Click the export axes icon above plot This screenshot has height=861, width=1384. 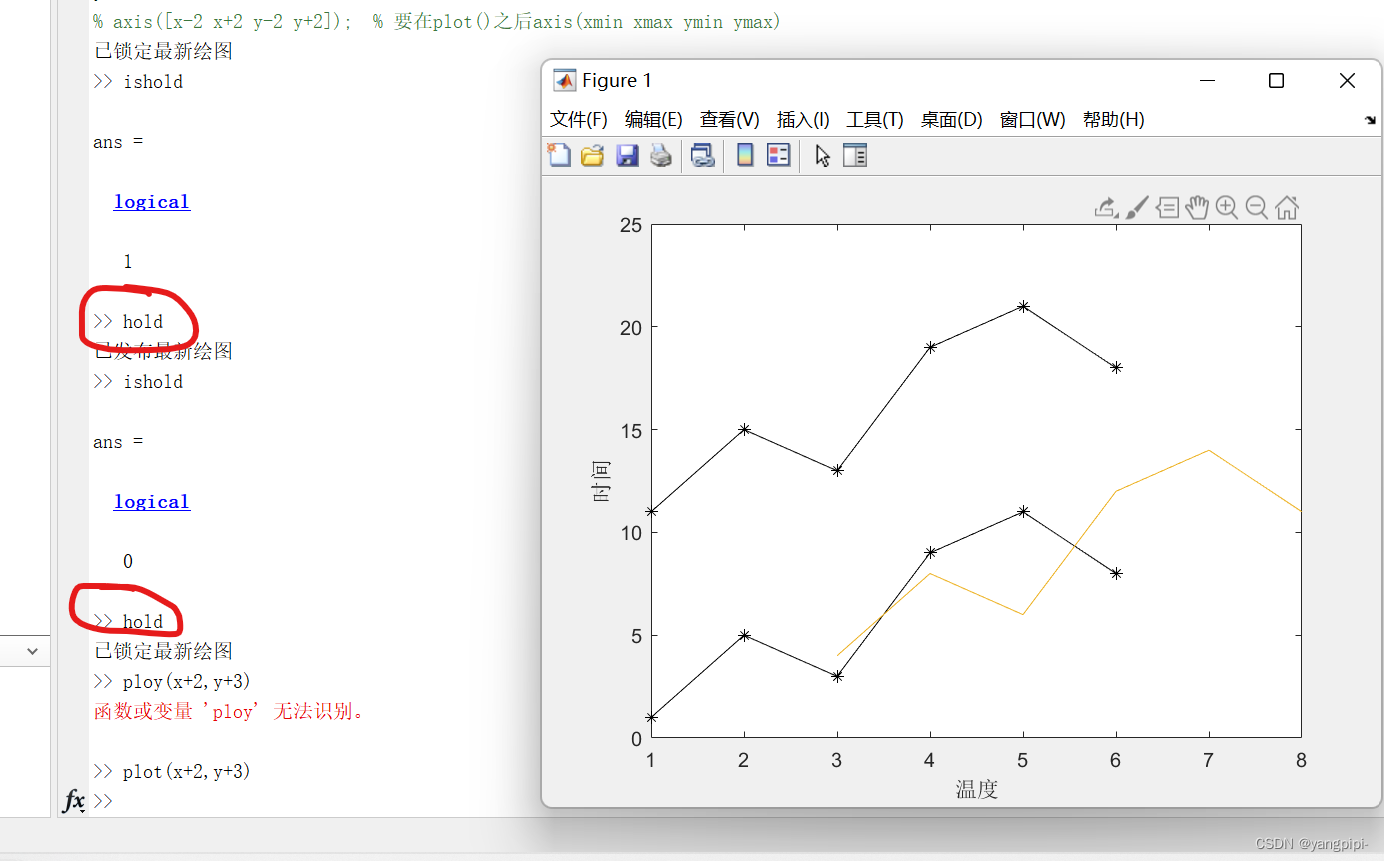pyautogui.click(x=1106, y=207)
